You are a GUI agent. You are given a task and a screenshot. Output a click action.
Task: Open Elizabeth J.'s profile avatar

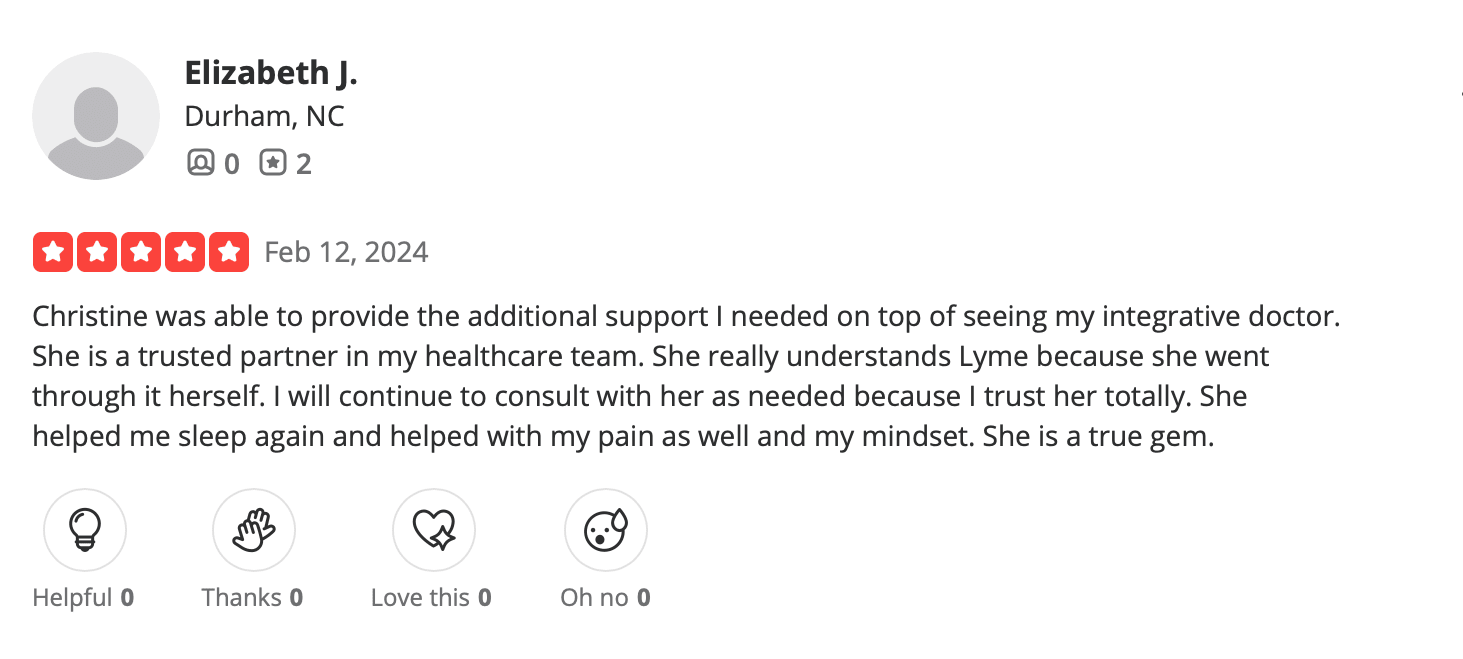tap(96, 116)
